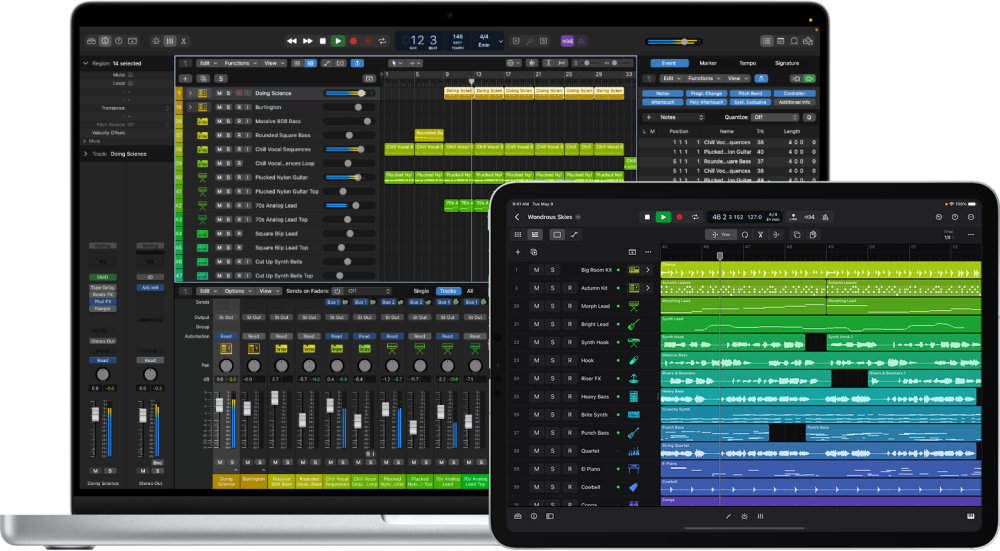Screen dimensions: 1000x551
Task: Expand the Autumn Kit track chevron on iPad
Action: click(648, 288)
